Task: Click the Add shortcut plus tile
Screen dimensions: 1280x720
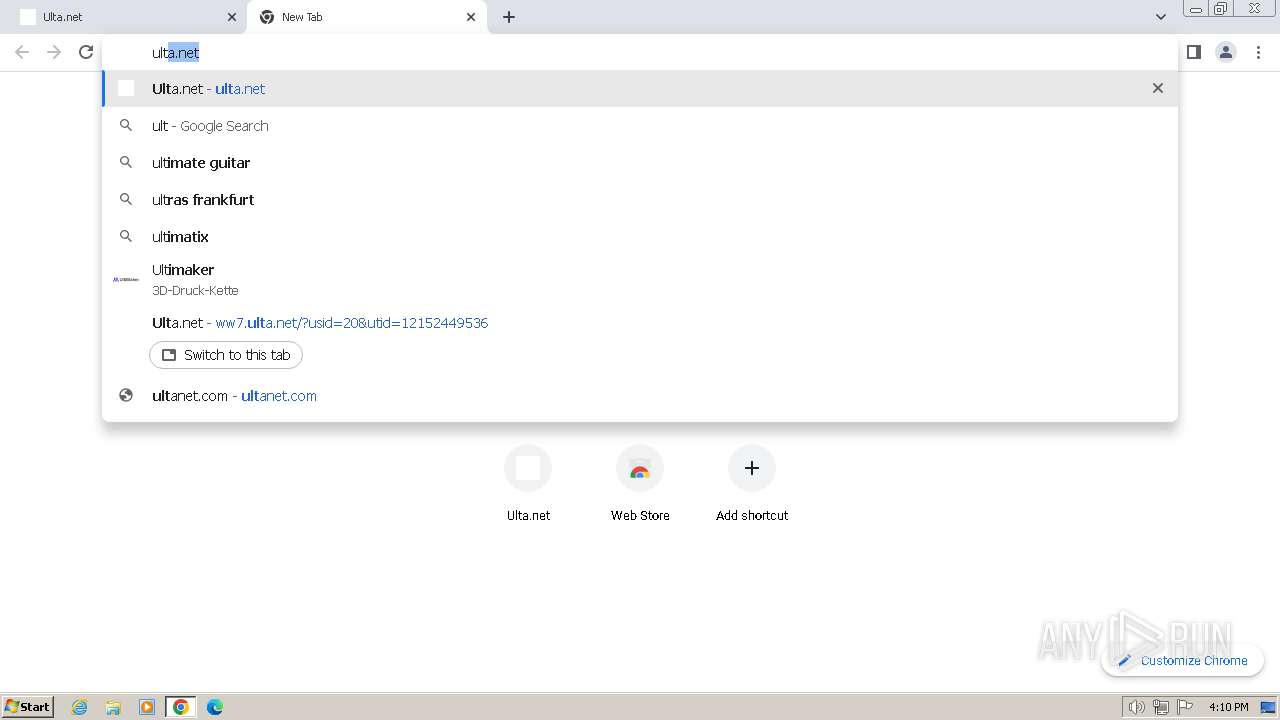Action: point(752,484)
